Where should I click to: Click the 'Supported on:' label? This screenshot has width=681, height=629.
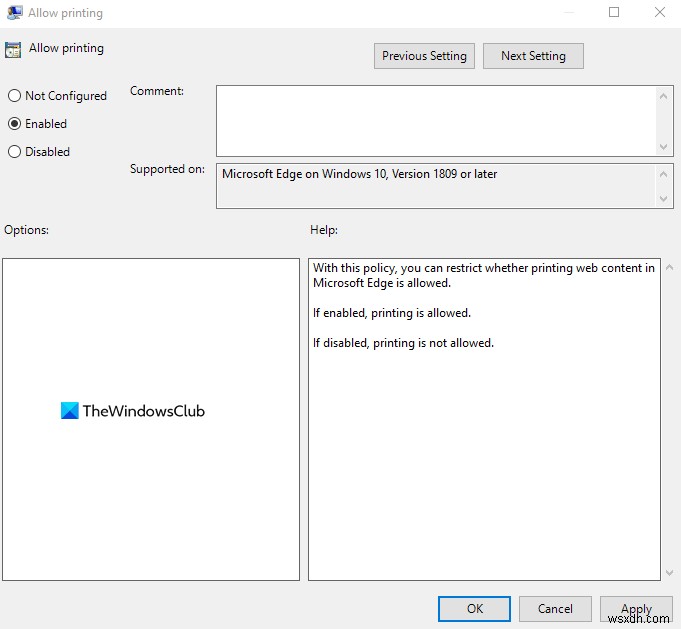click(167, 169)
